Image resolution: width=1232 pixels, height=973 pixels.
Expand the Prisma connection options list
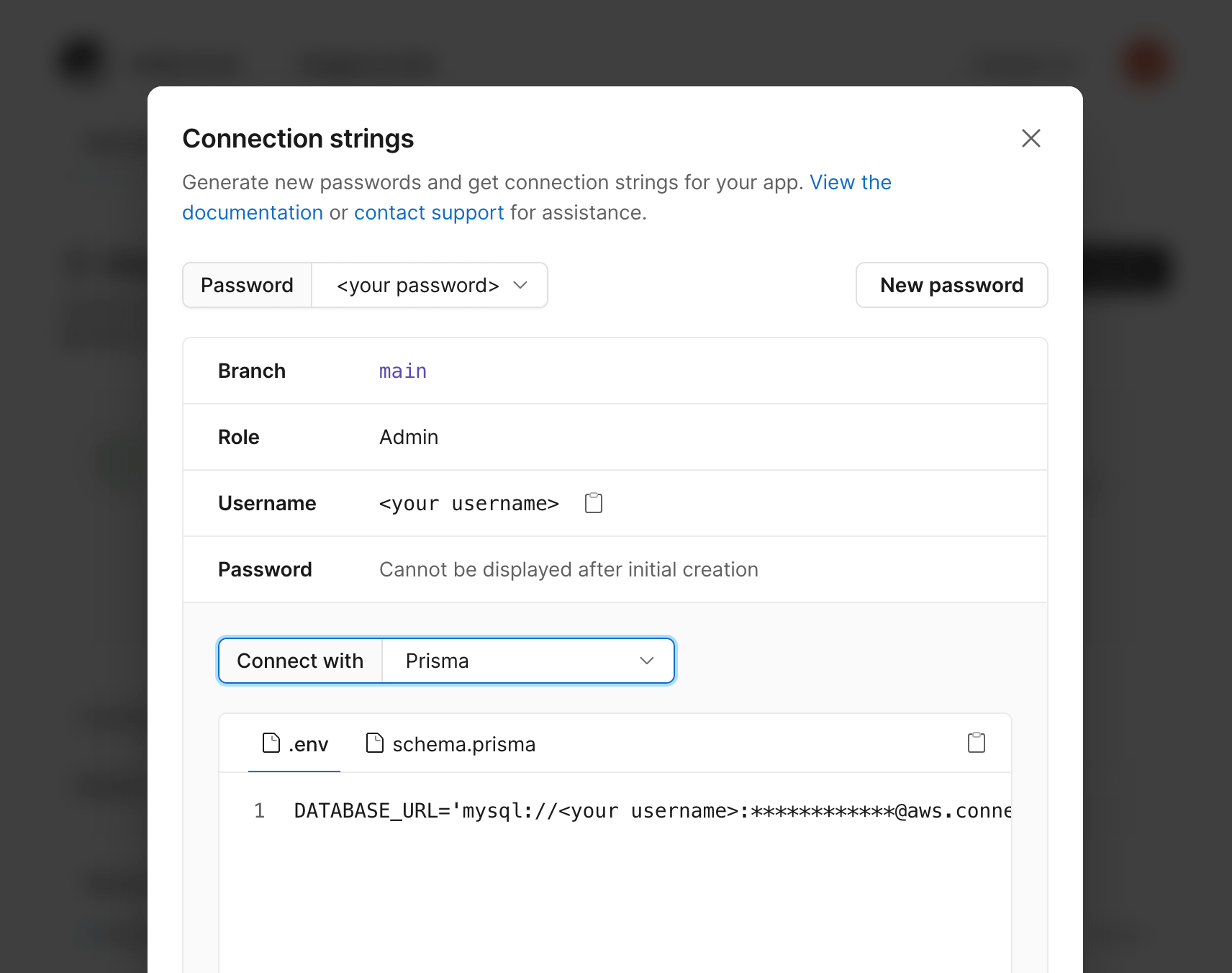[x=528, y=660]
